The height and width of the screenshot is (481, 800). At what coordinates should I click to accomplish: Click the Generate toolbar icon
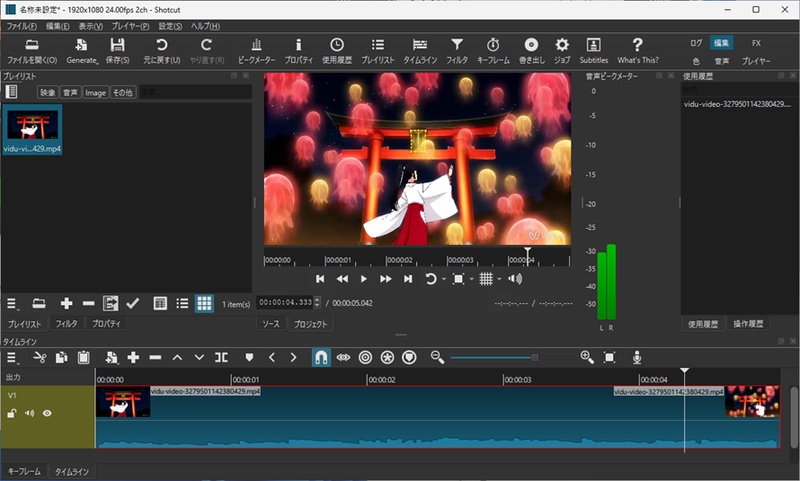tap(82, 51)
